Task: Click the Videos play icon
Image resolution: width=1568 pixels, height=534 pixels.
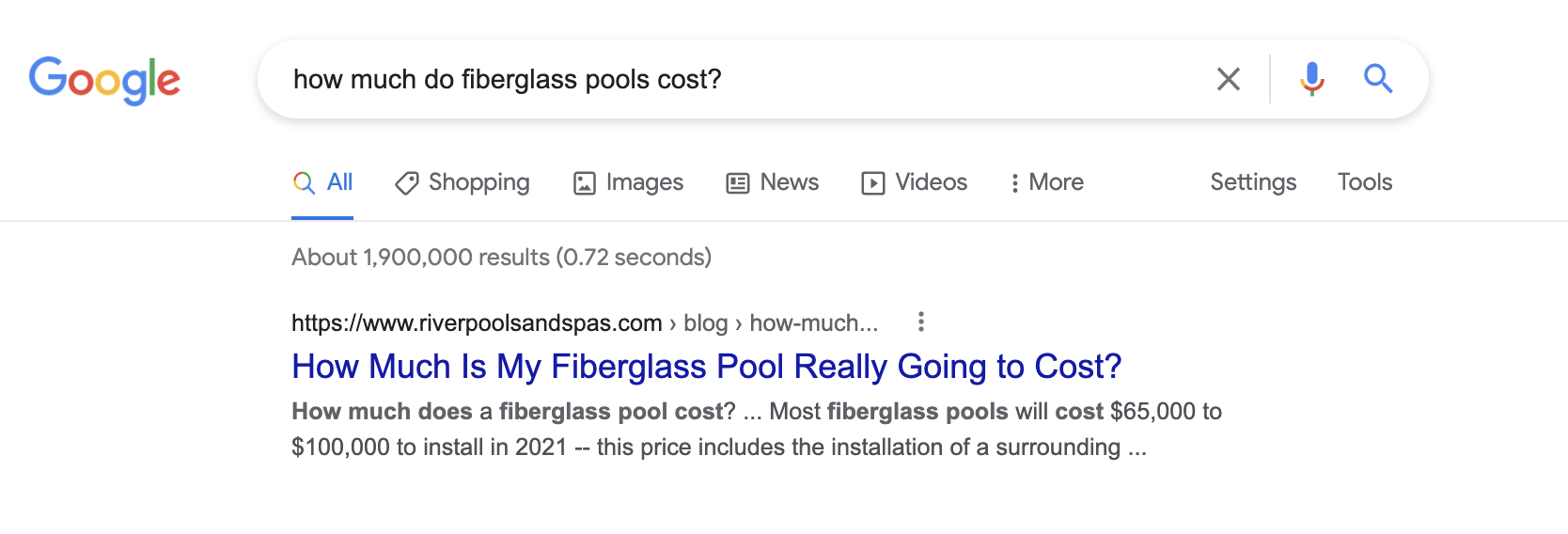Action: [873, 183]
